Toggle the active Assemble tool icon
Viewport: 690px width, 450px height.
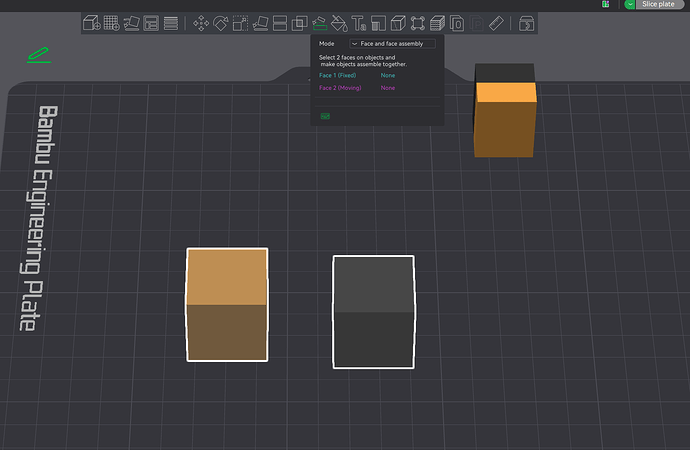coord(319,23)
